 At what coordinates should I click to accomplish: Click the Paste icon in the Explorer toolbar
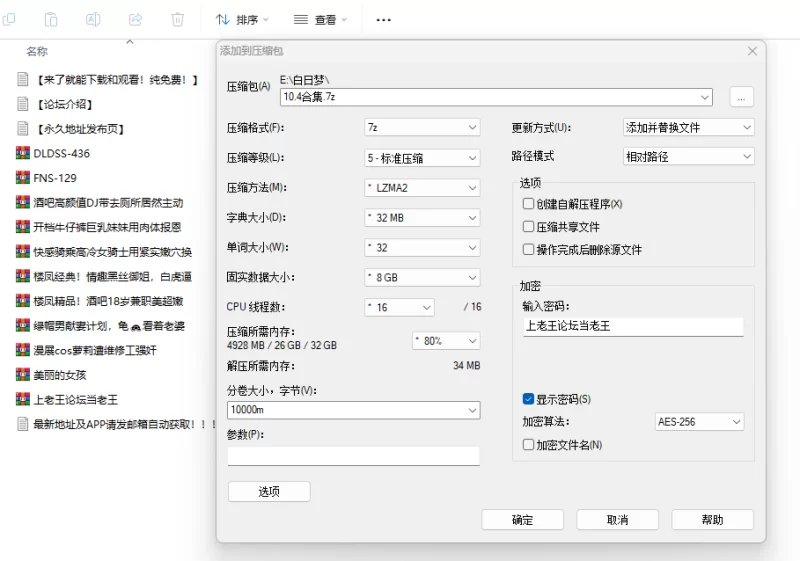pyautogui.click(x=50, y=19)
